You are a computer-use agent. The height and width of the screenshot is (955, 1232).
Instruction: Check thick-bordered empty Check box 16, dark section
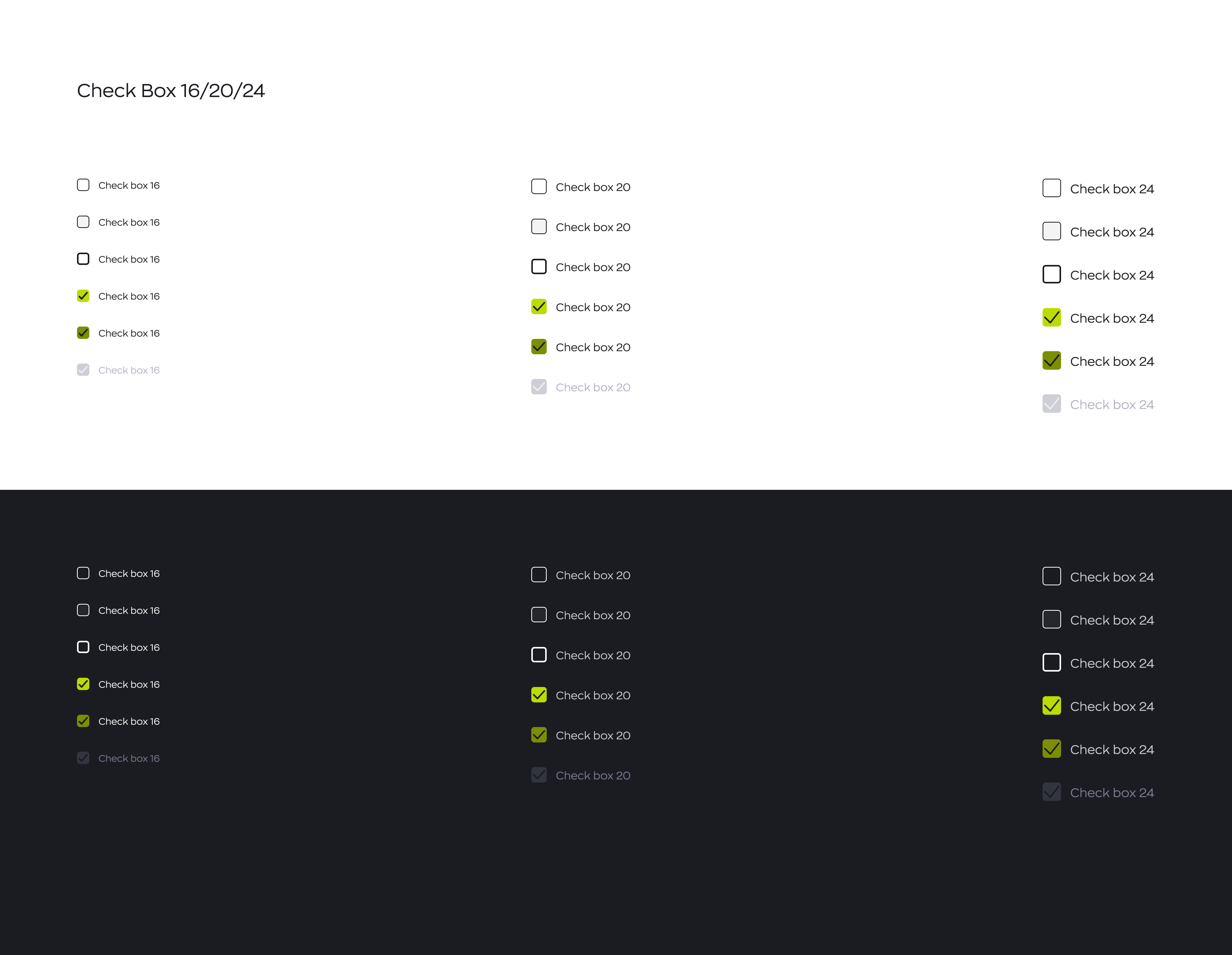point(83,647)
